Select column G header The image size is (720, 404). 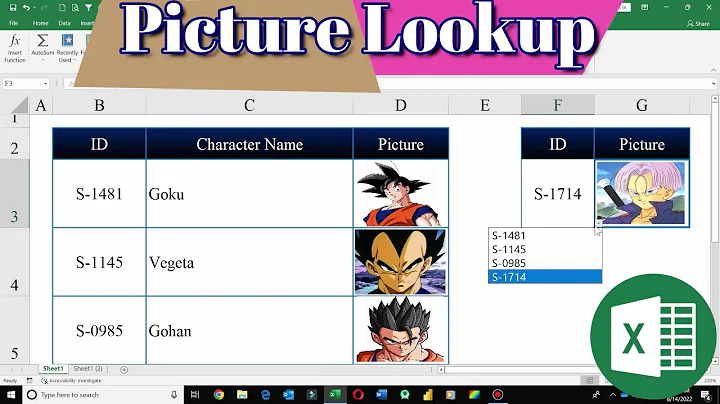click(642, 105)
